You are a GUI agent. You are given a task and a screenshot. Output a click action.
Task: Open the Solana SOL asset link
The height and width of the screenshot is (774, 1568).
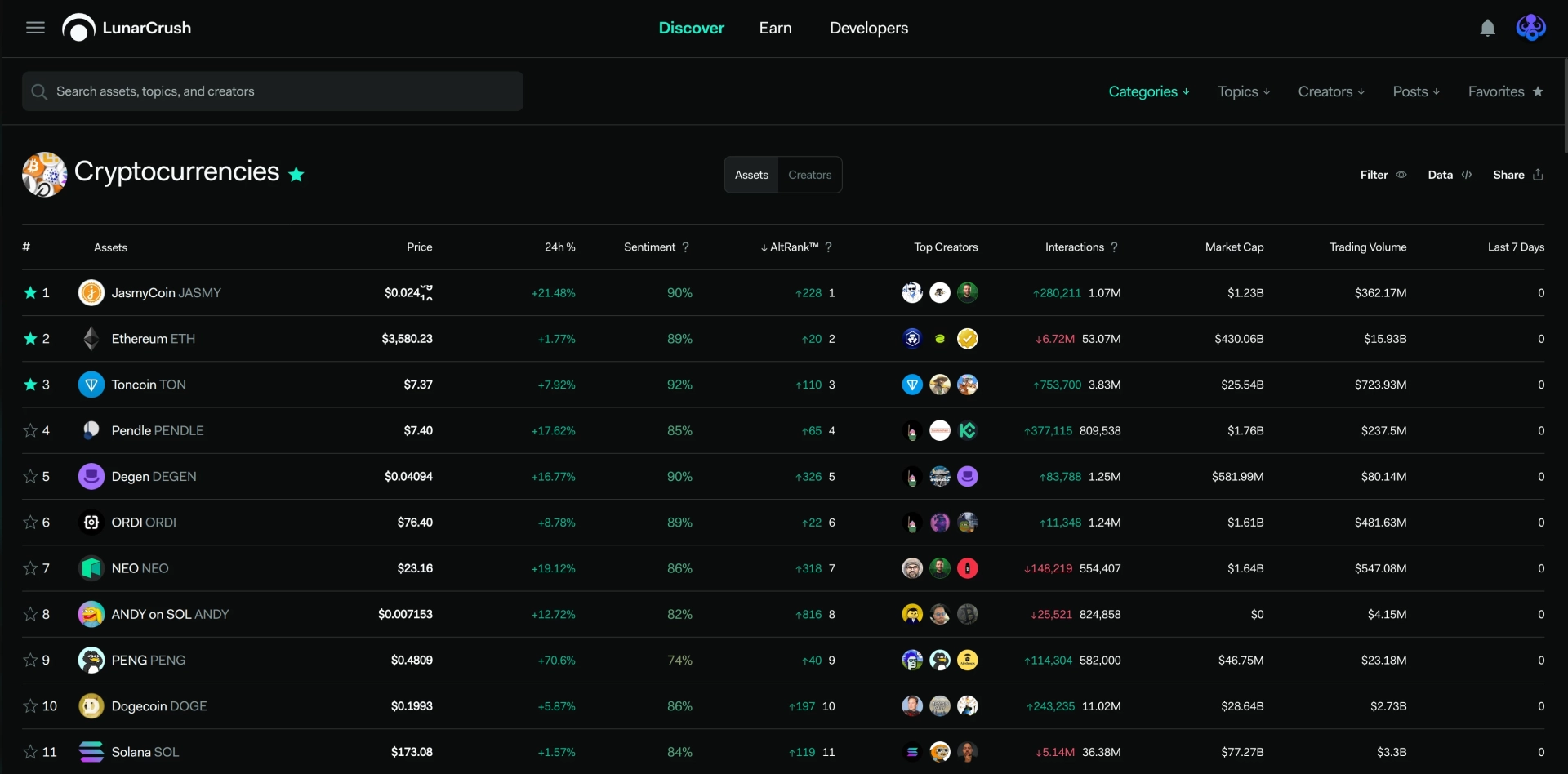[x=145, y=752]
